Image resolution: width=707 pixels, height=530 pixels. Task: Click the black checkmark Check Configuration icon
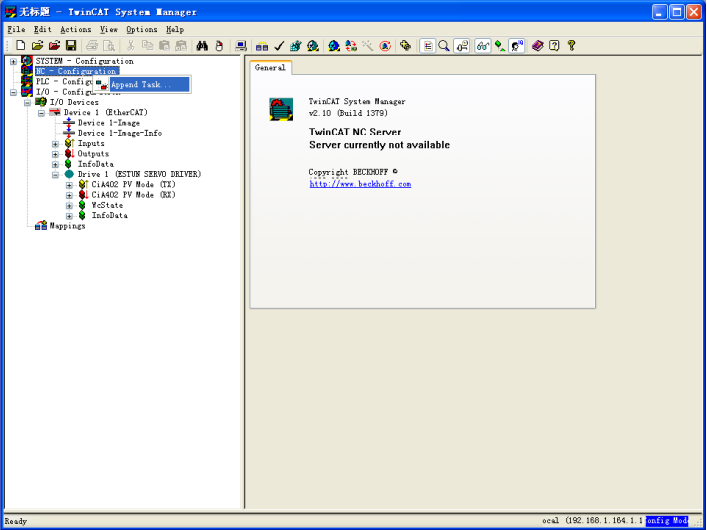pos(279,46)
